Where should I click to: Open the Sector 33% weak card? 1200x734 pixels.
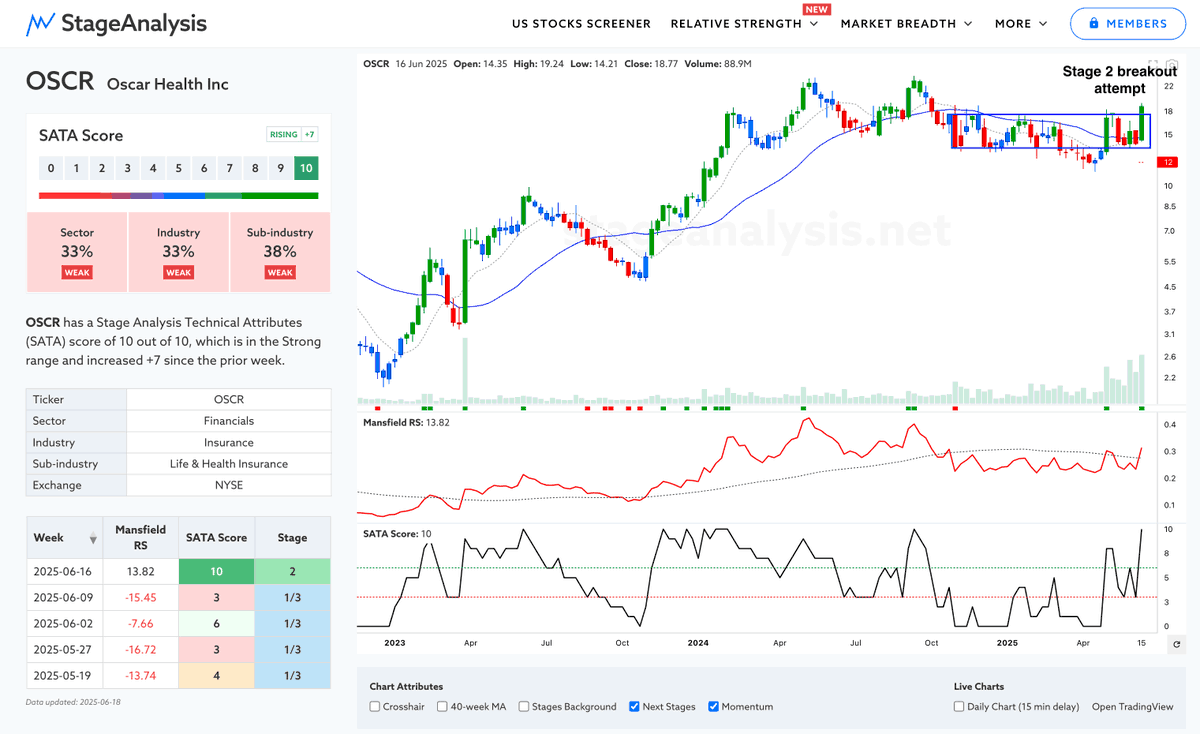click(x=77, y=252)
